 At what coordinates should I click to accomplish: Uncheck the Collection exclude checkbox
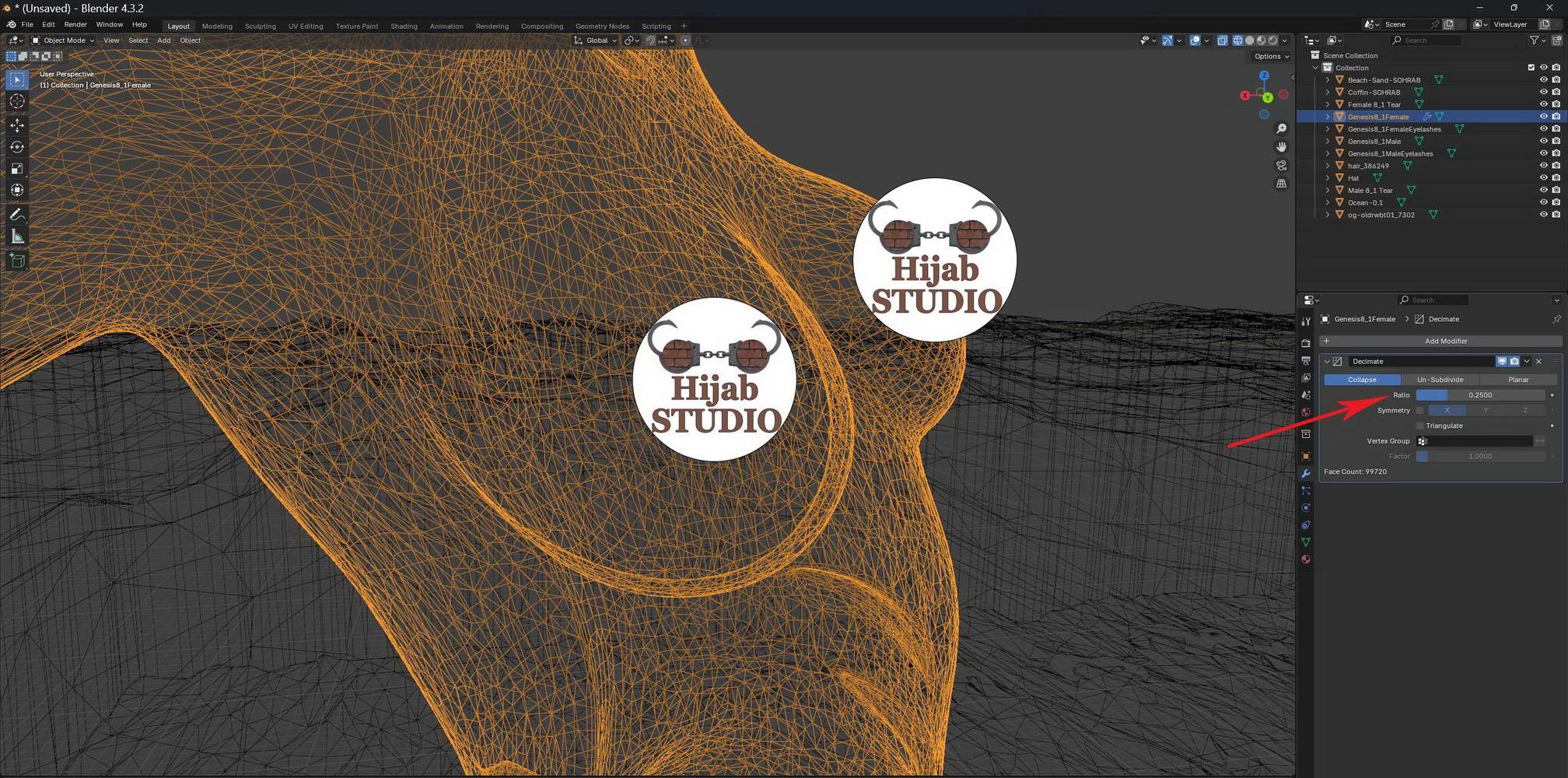point(1531,68)
